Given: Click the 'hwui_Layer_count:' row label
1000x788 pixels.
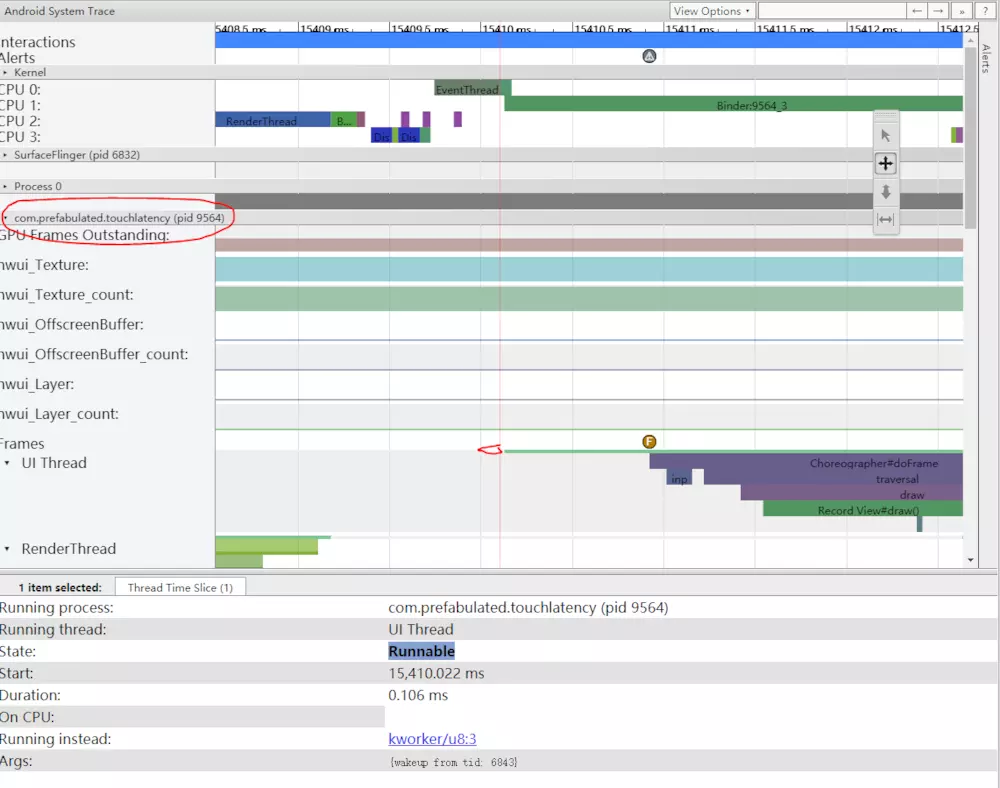Looking at the screenshot, I should click(59, 414).
